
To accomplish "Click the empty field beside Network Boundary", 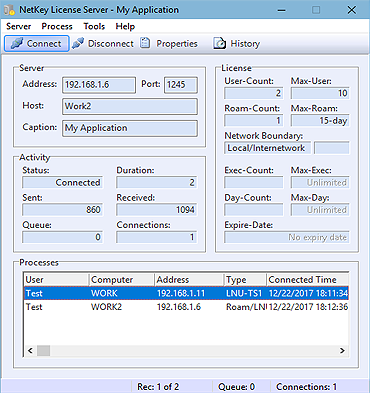I will tap(332, 148).
